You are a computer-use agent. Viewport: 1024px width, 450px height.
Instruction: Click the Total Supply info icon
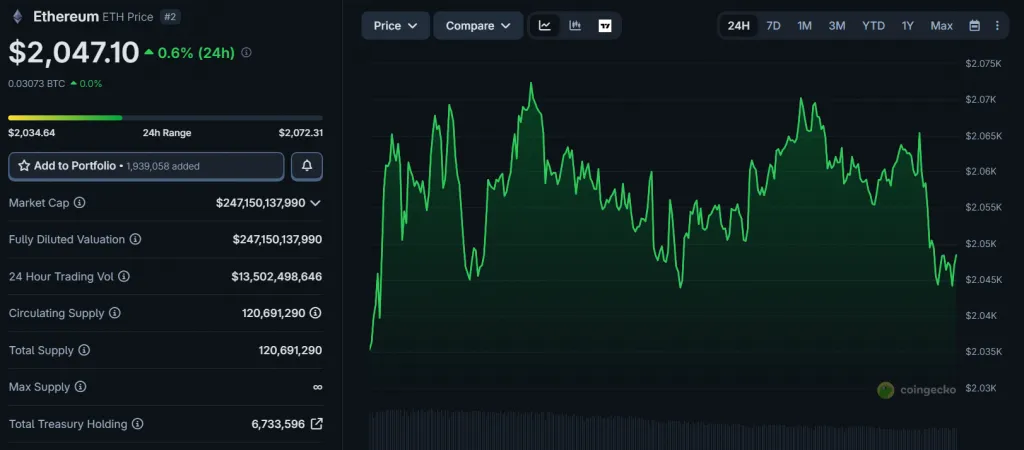(x=84, y=350)
